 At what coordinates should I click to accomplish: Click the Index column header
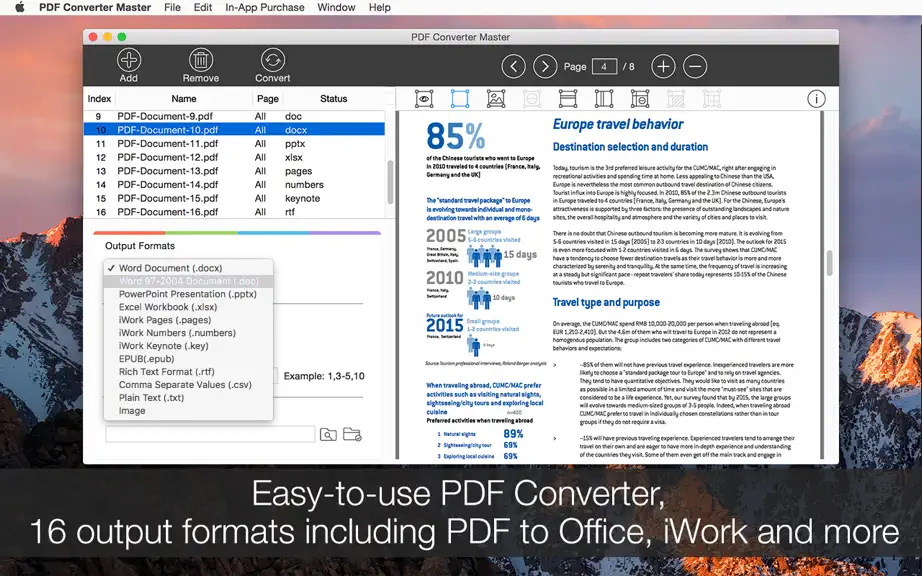pyautogui.click(x=99, y=99)
